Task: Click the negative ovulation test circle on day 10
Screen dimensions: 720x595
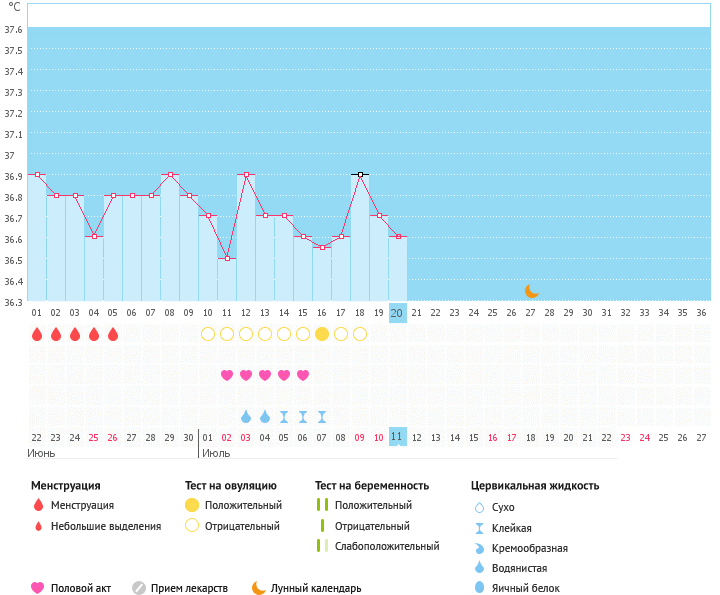Action: (208, 334)
